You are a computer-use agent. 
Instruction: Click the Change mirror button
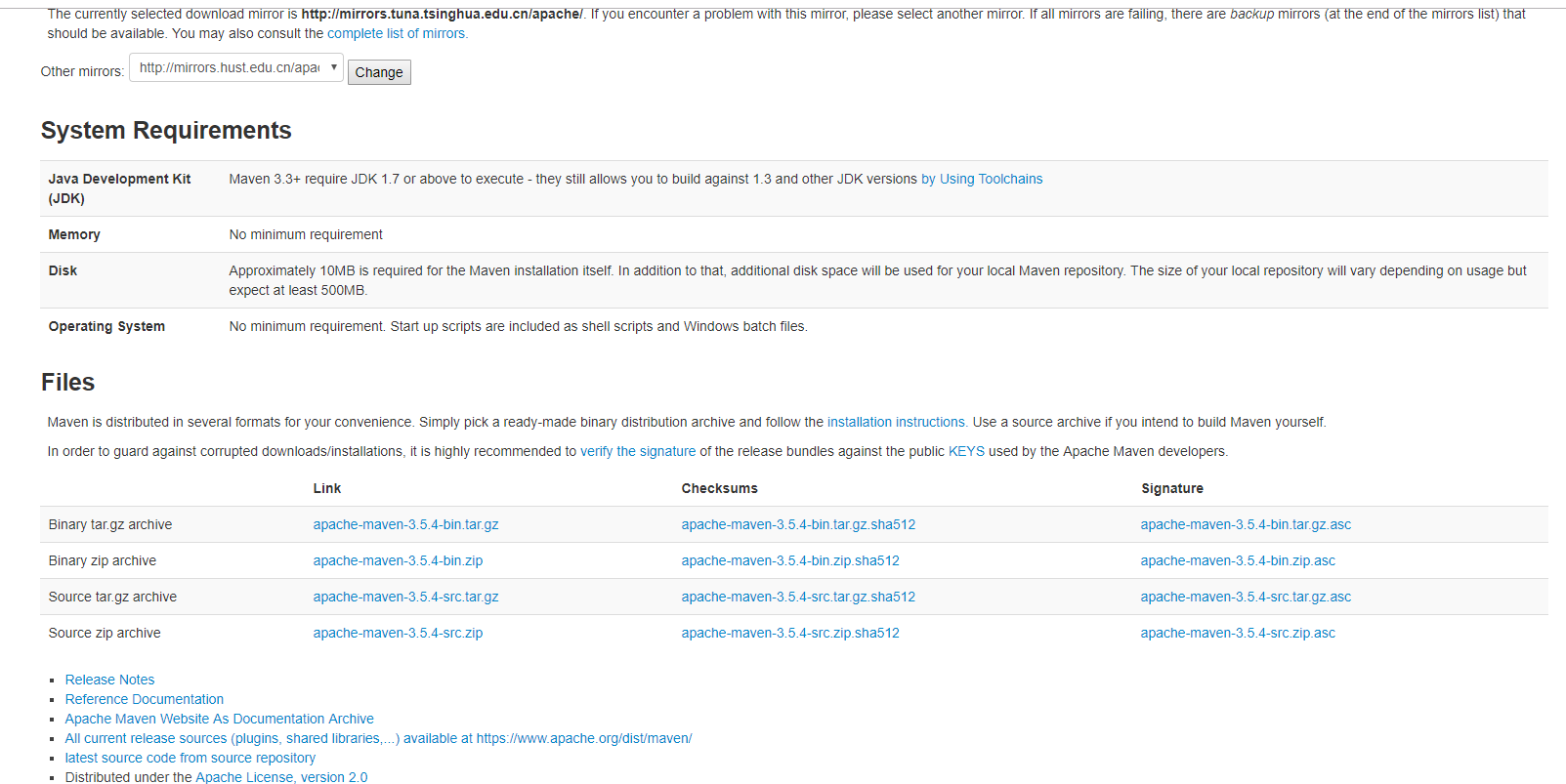[x=379, y=72]
